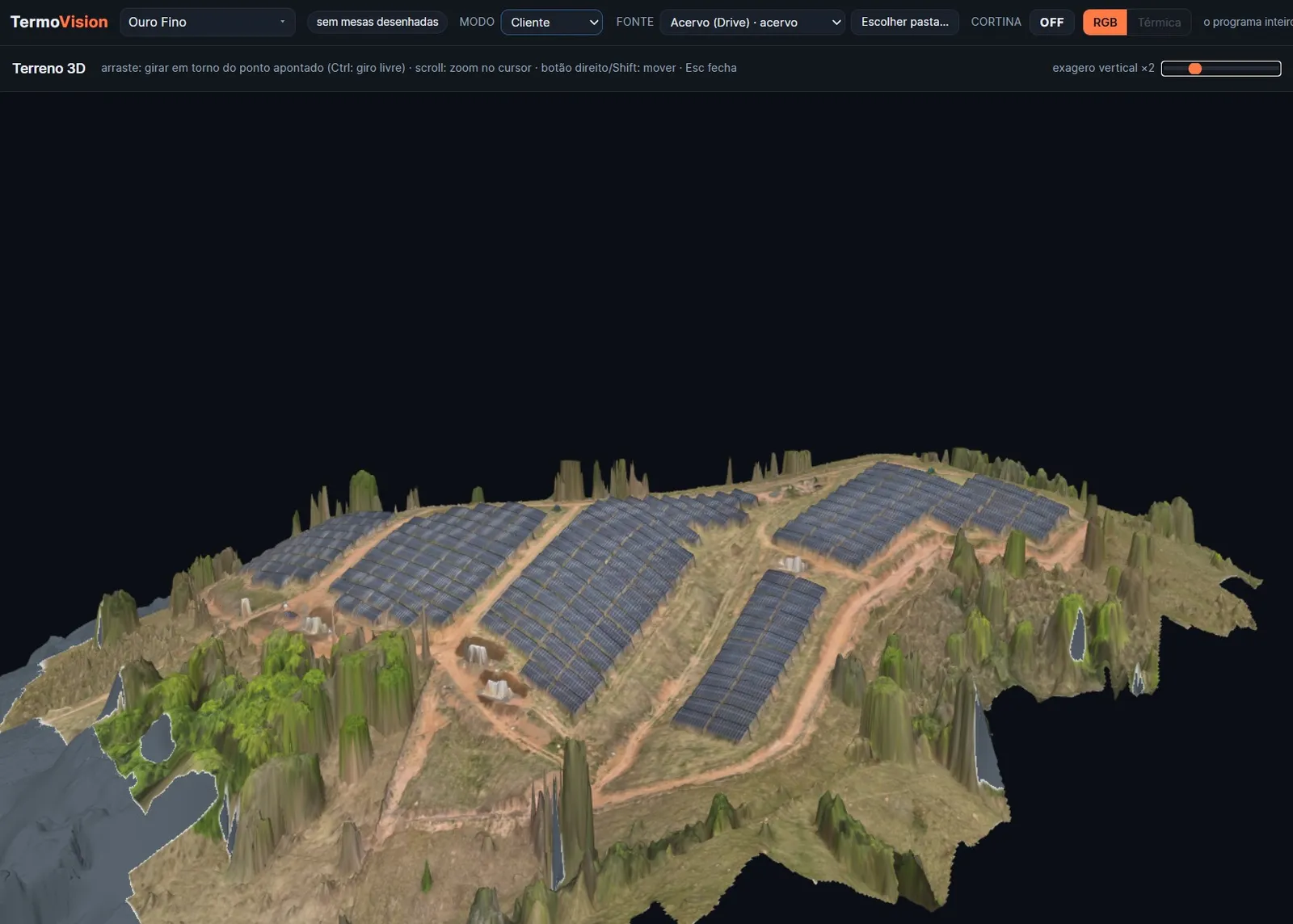Open the Ouro Fino site dropdown

(207, 22)
